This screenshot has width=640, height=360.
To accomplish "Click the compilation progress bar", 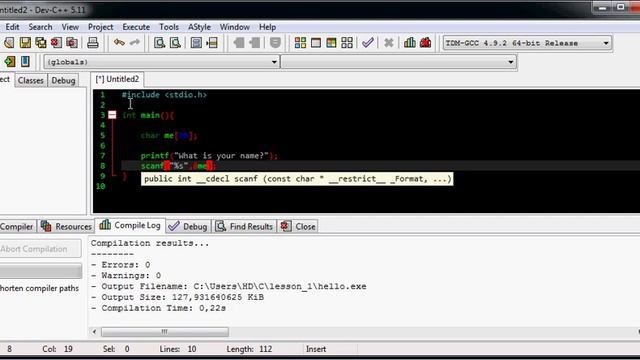I will coord(40,271).
